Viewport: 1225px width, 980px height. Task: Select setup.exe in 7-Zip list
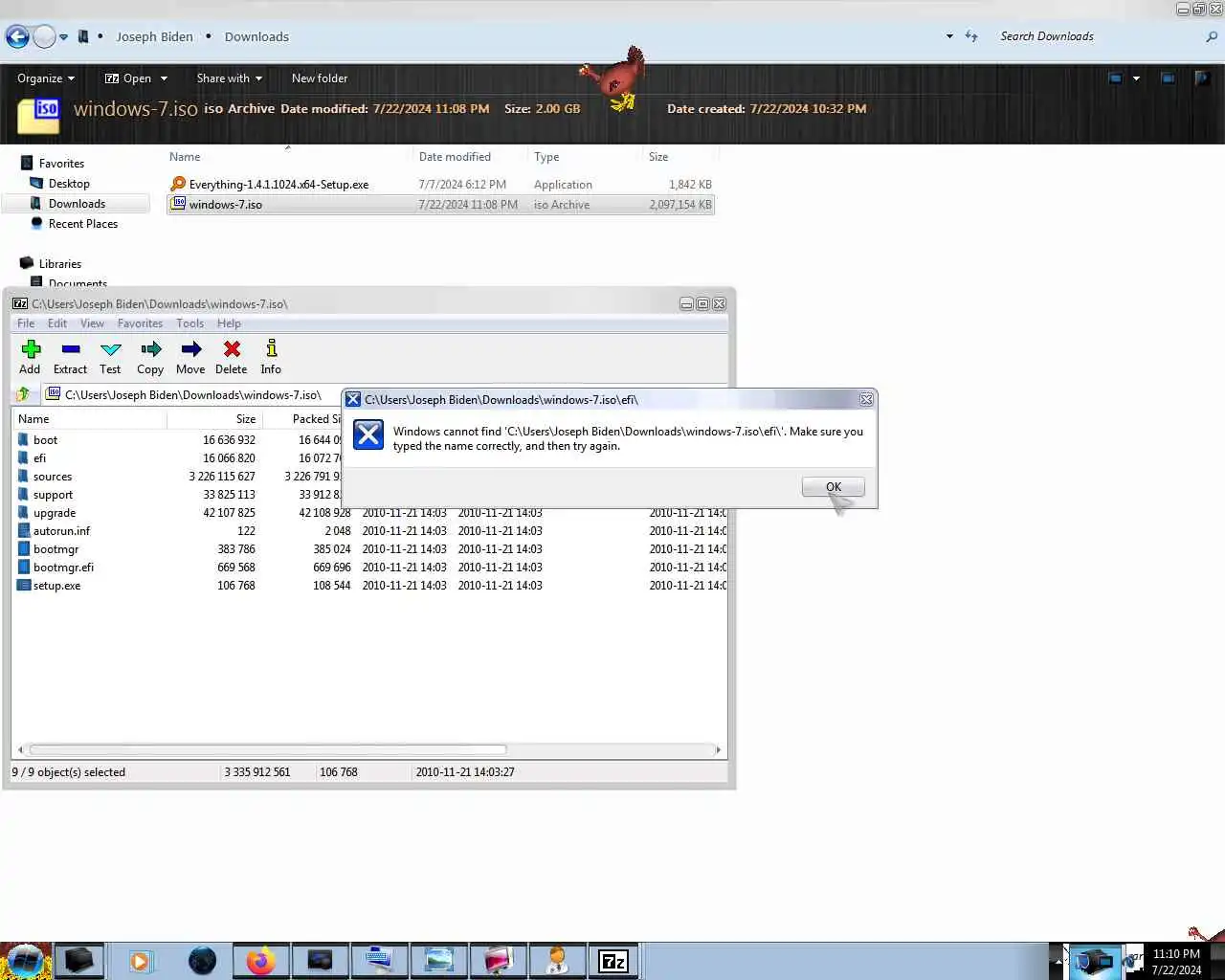coord(56,586)
